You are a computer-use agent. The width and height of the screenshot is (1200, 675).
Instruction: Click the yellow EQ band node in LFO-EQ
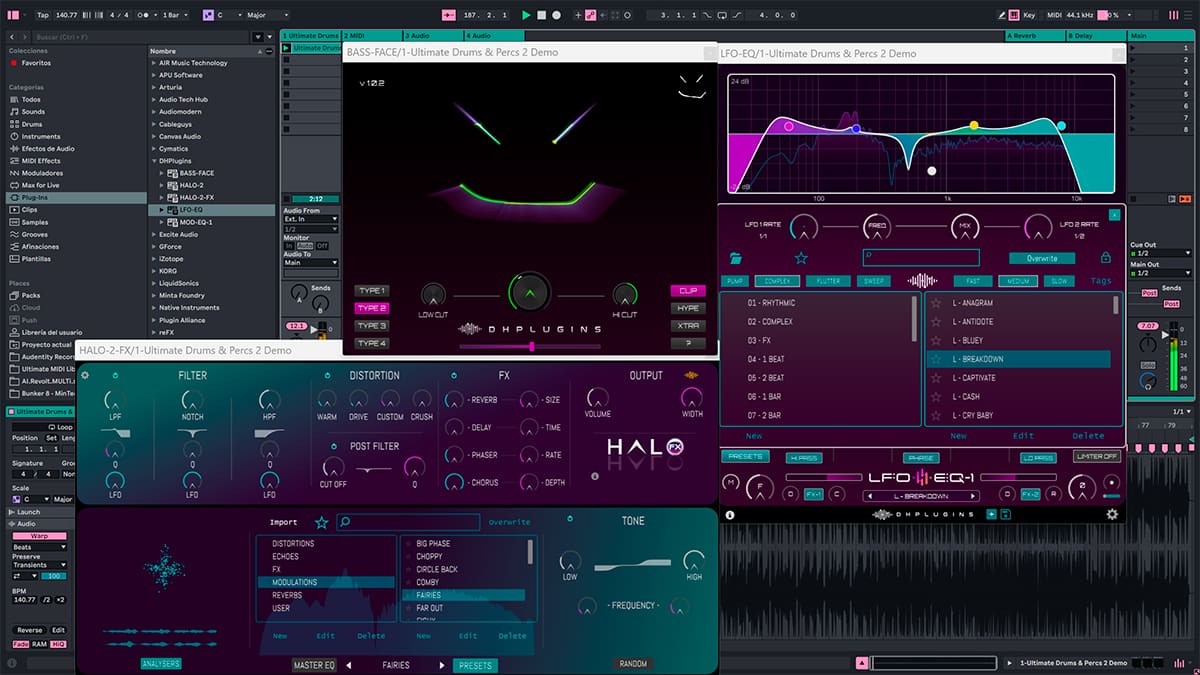click(x=974, y=126)
